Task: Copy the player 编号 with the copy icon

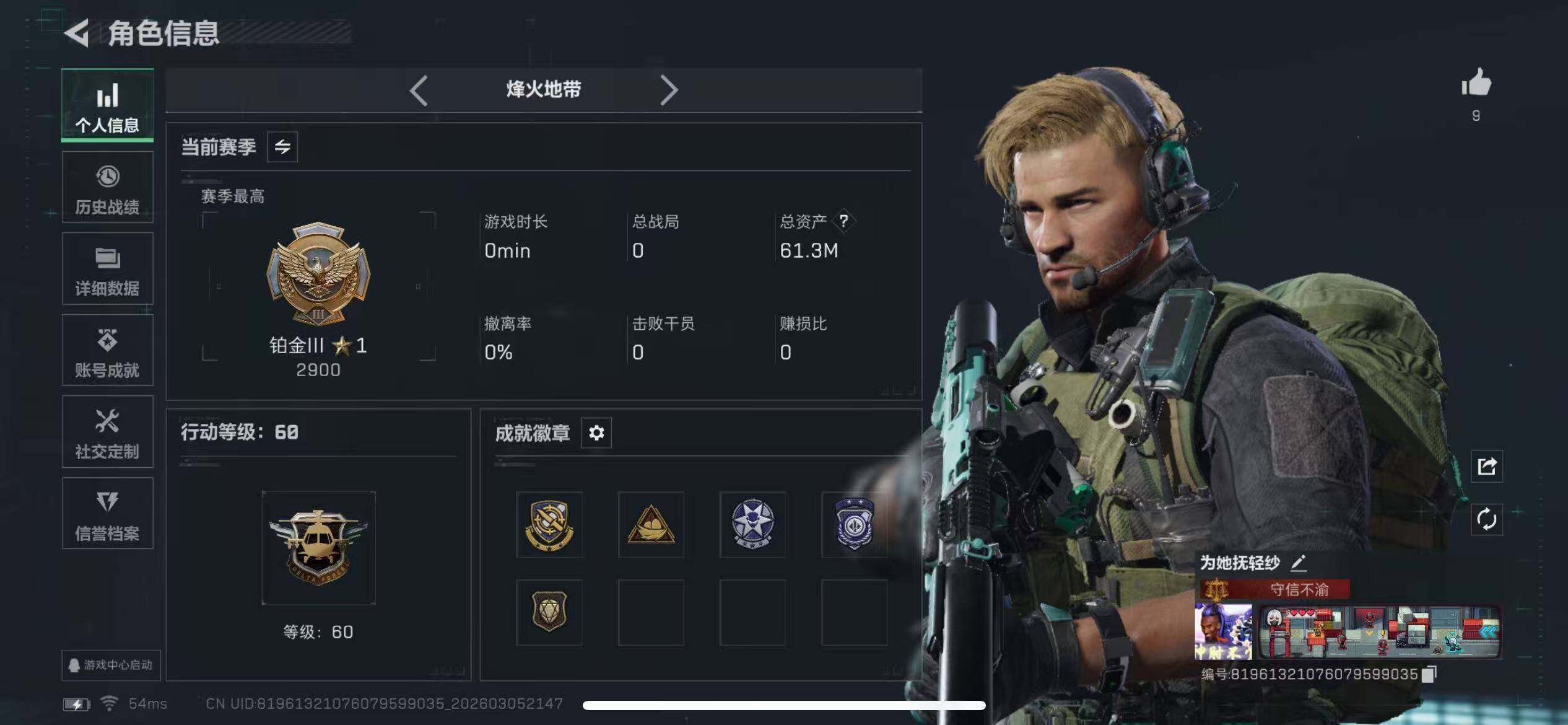Action: point(1429,674)
